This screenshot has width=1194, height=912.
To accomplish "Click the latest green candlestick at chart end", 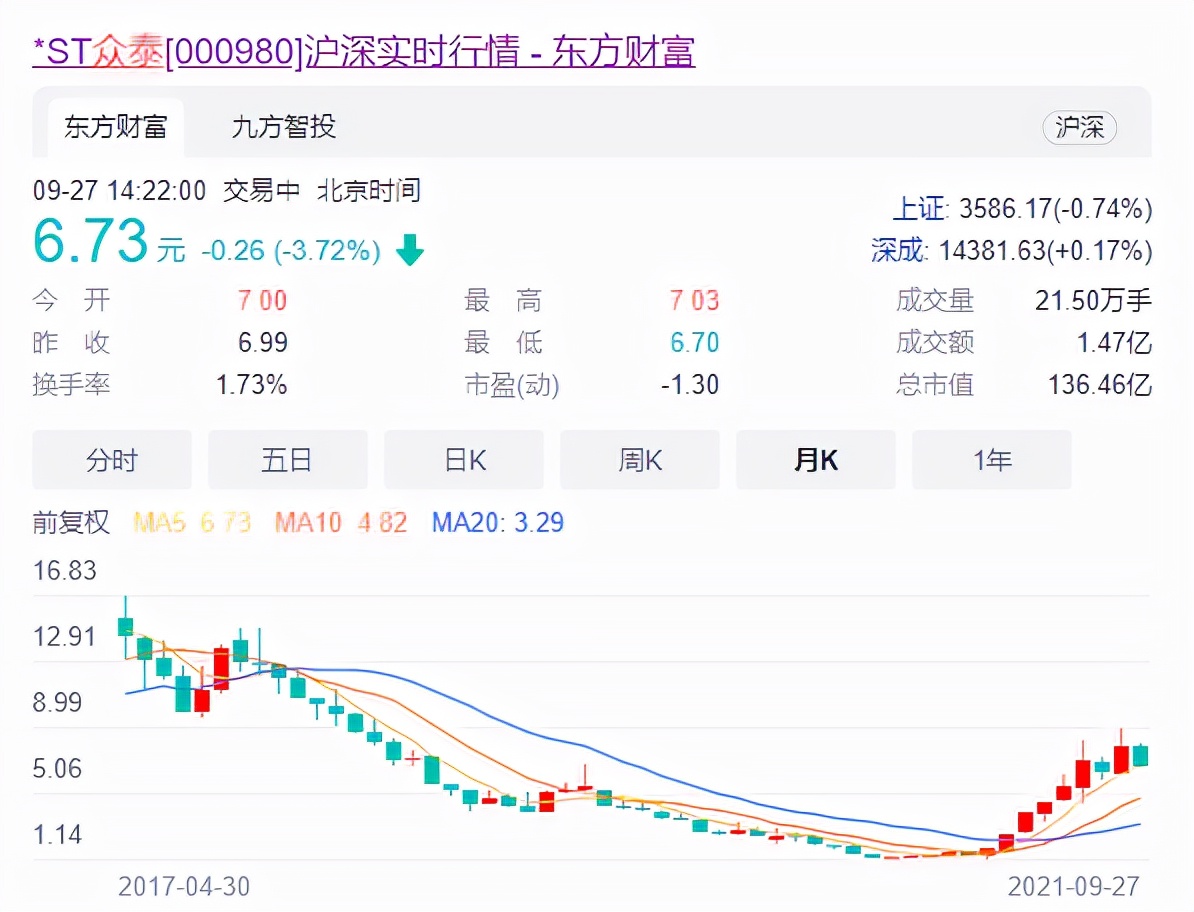I will [x=1140, y=755].
